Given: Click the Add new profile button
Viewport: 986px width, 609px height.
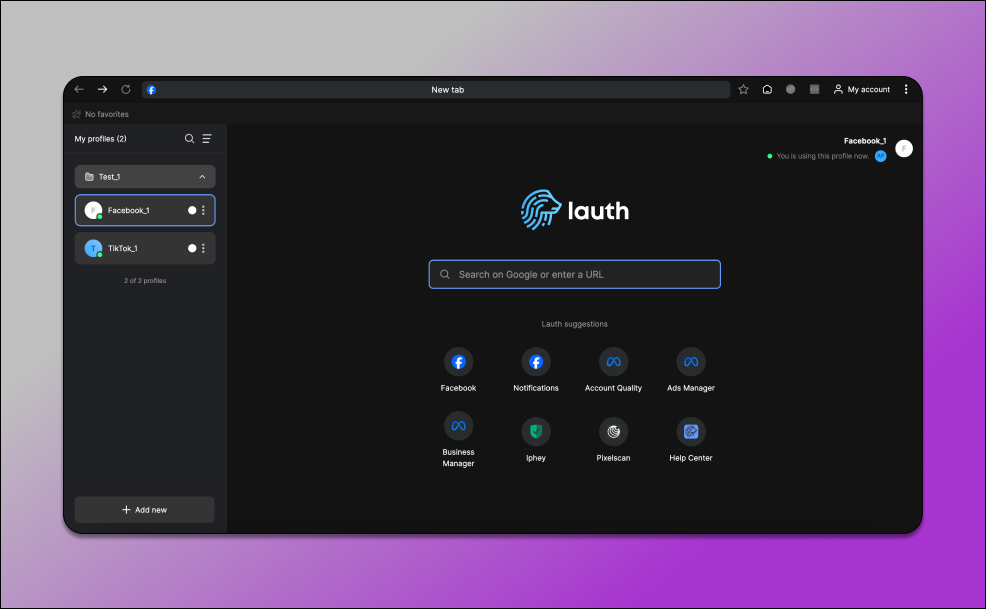Looking at the screenshot, I should (144, 509).
